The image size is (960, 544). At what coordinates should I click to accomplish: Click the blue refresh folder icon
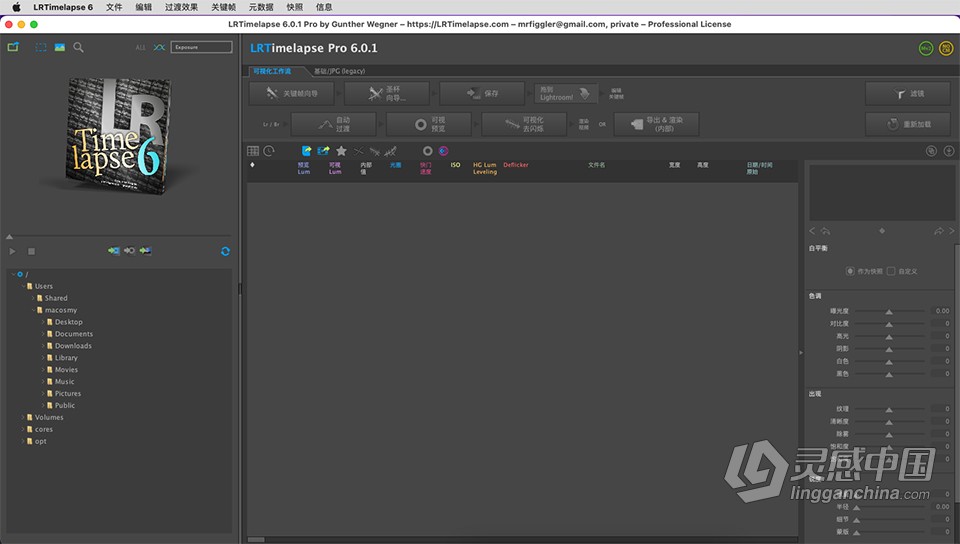(225, 252)
